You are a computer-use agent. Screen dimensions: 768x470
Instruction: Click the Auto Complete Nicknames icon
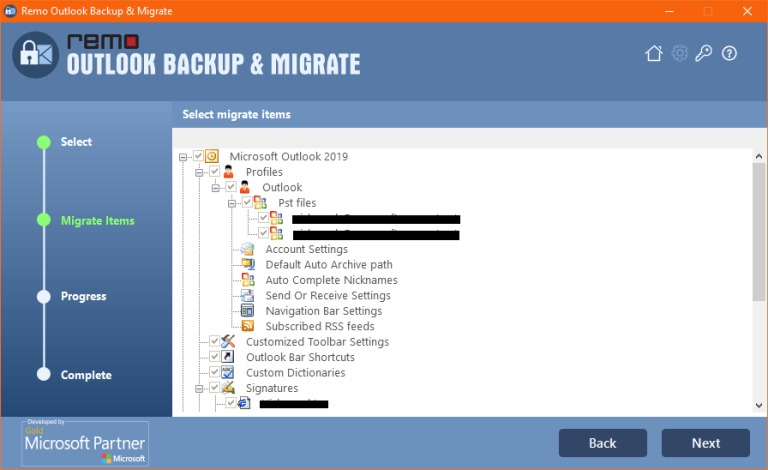pos(248,280)
